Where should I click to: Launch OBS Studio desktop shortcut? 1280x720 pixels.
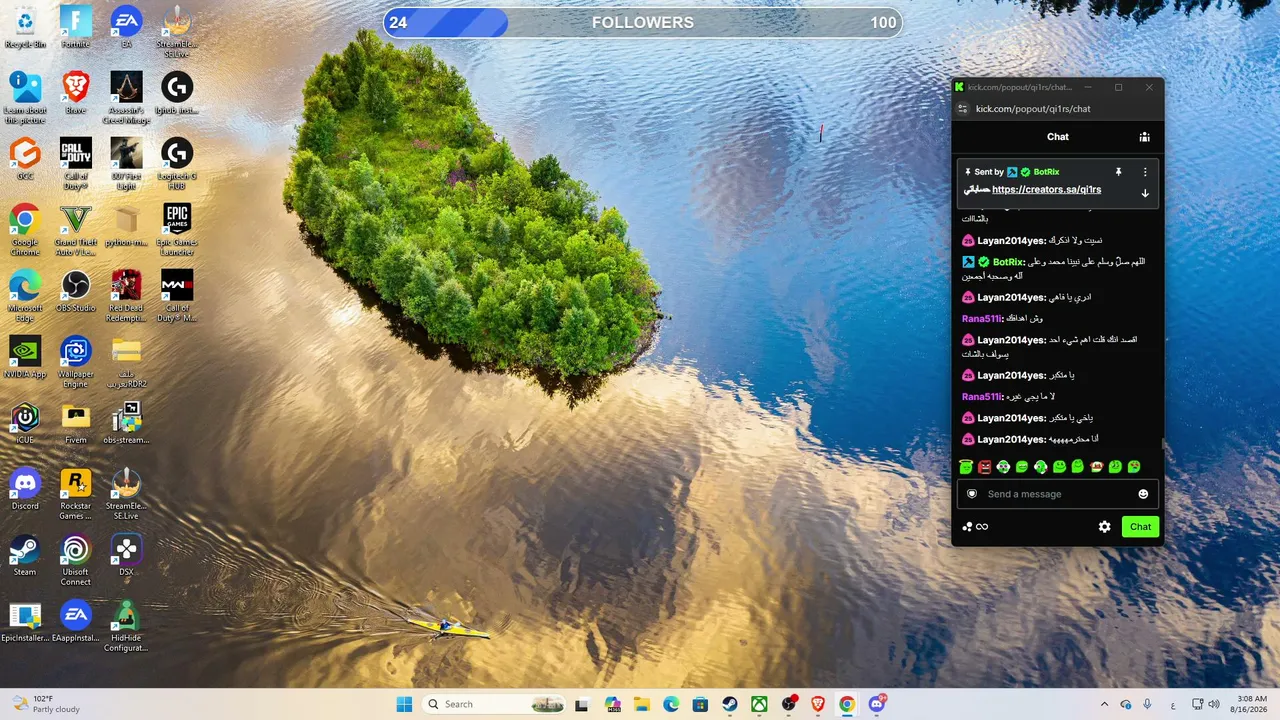[76, 291]
